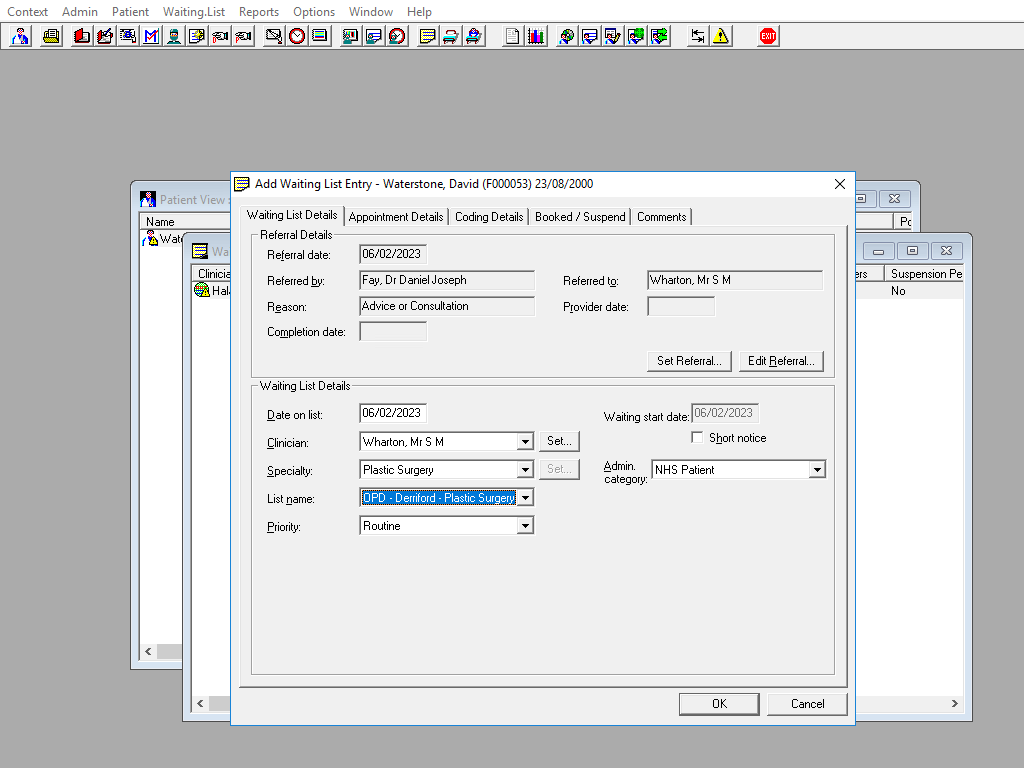Click the yellow notepad toolbar icon
Image resolution: width=1024 pixels, height=768 pixels.
(x=427, y=36)
